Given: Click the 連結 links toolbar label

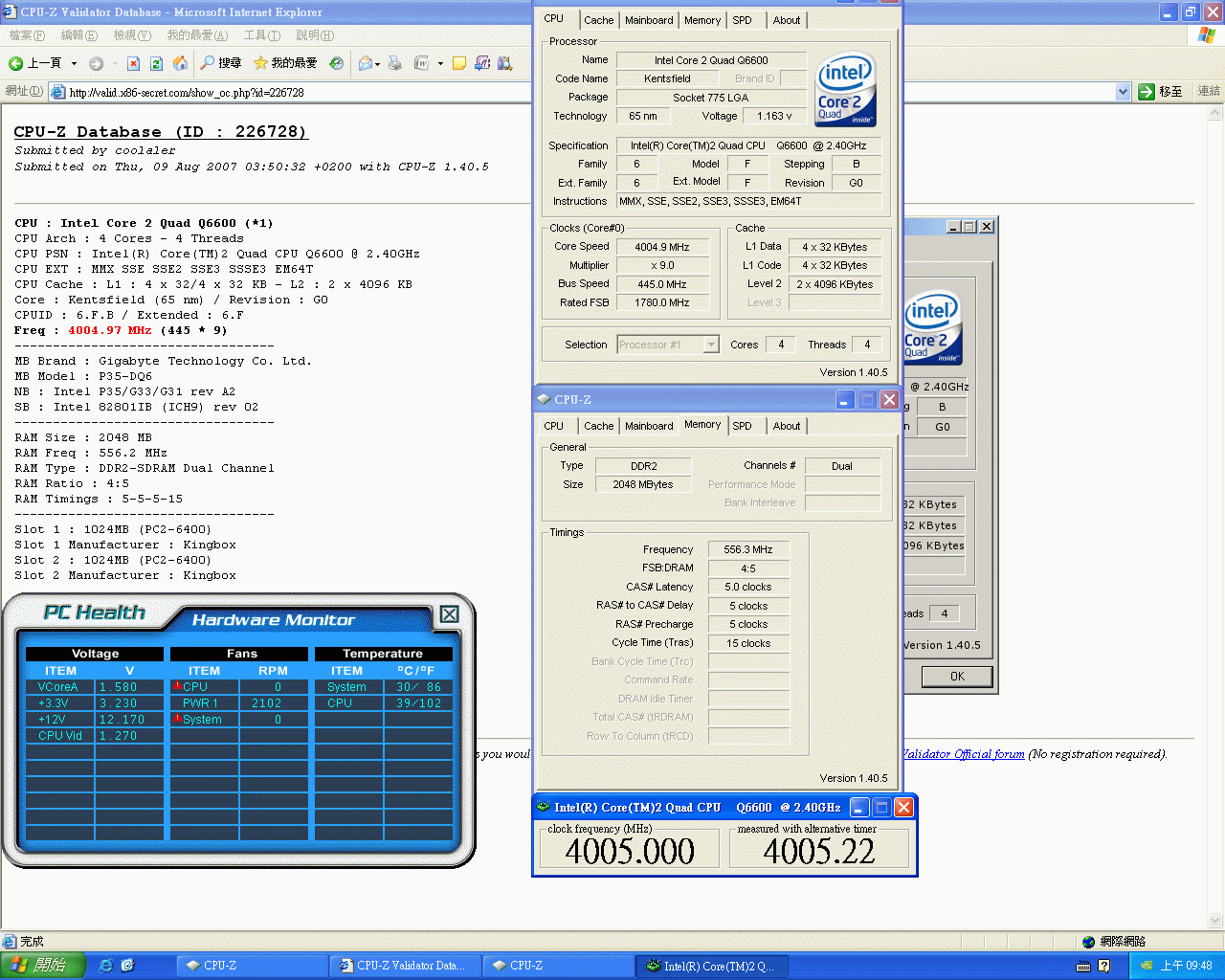Looking at the screenshot, I should (x=1209, y=92).
